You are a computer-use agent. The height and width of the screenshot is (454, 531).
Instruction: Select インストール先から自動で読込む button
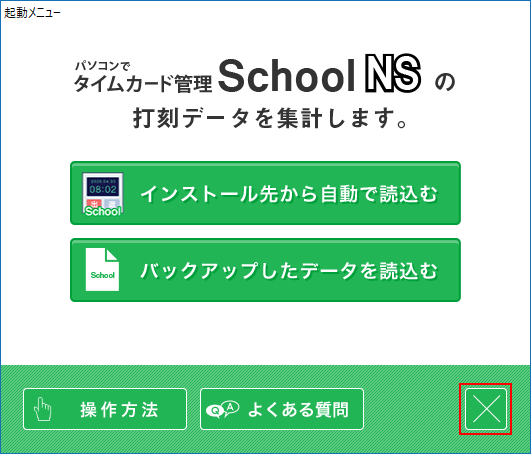[266, 193]
